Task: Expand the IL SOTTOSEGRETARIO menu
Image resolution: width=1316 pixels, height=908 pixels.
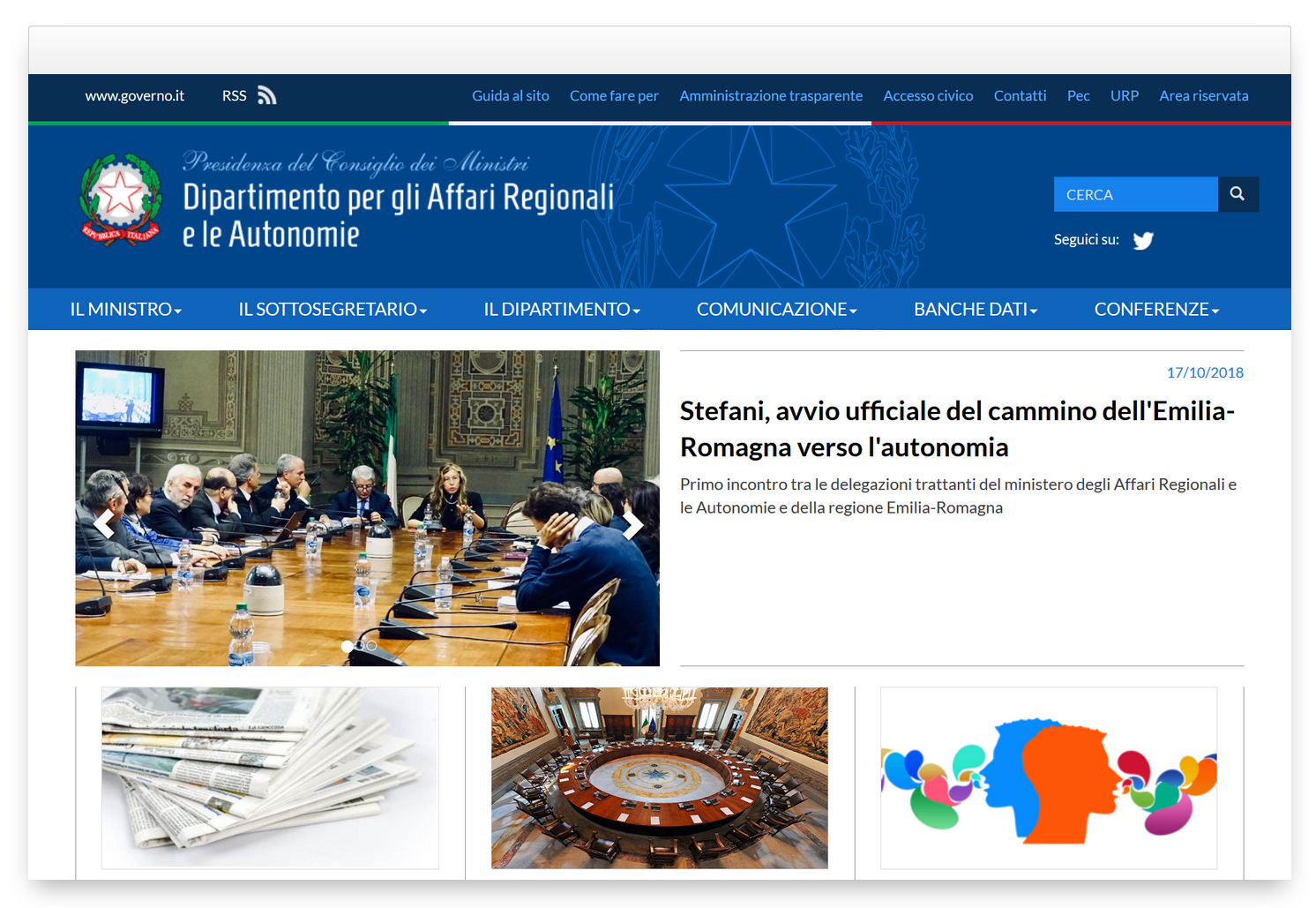Action: [333, 310]
